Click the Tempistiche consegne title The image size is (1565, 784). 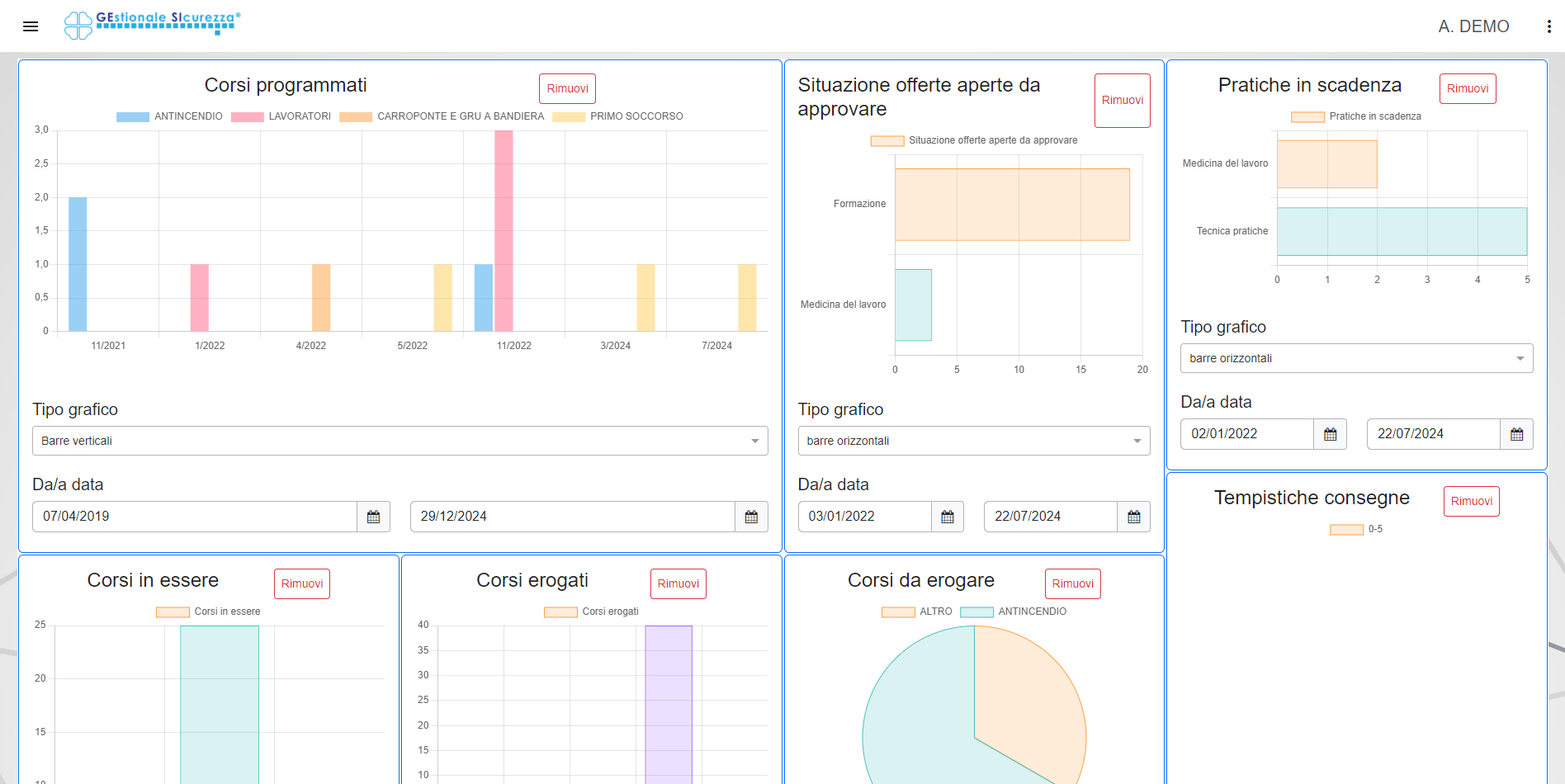(x=1312, y=498)
